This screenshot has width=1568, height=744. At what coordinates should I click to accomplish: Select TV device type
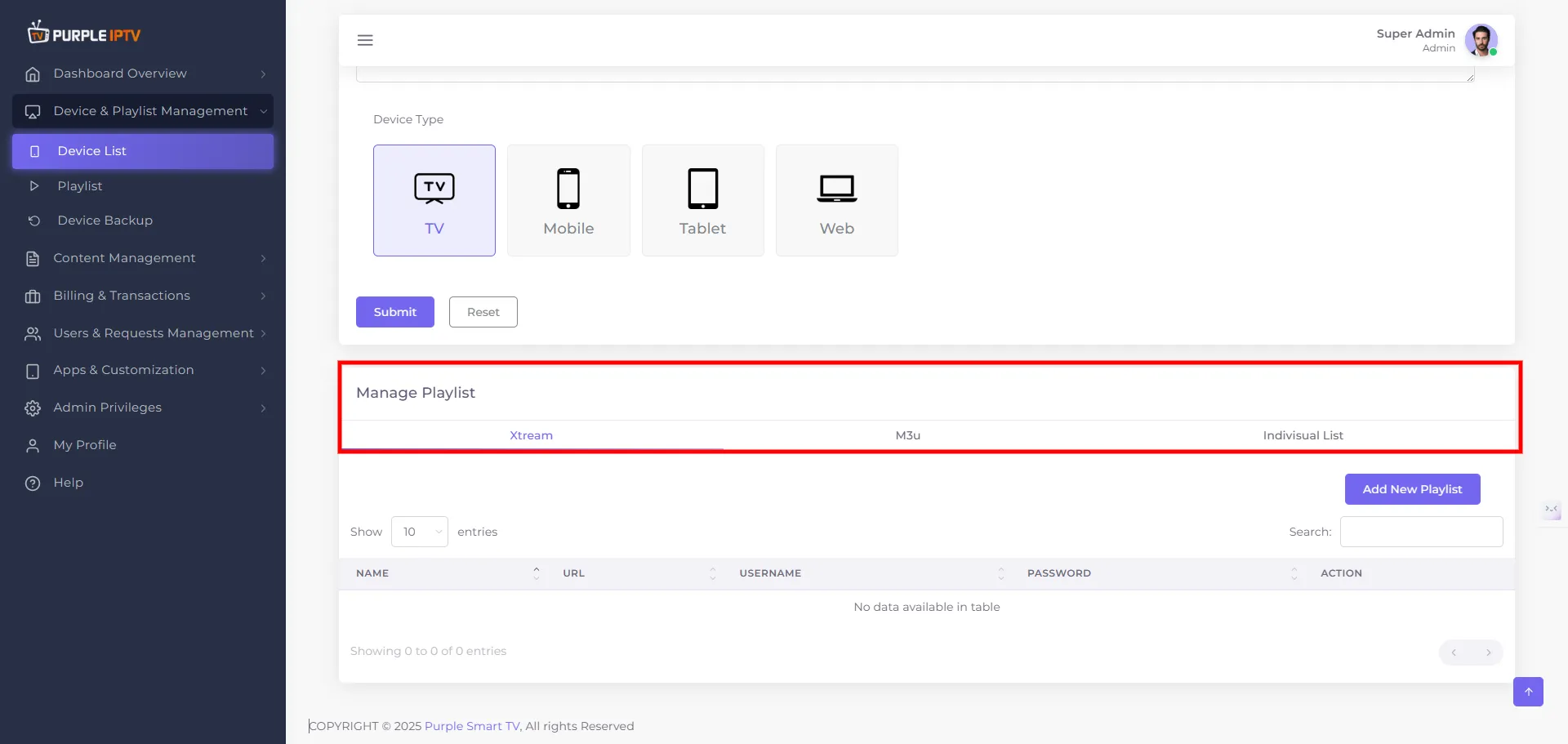point(434,200)
